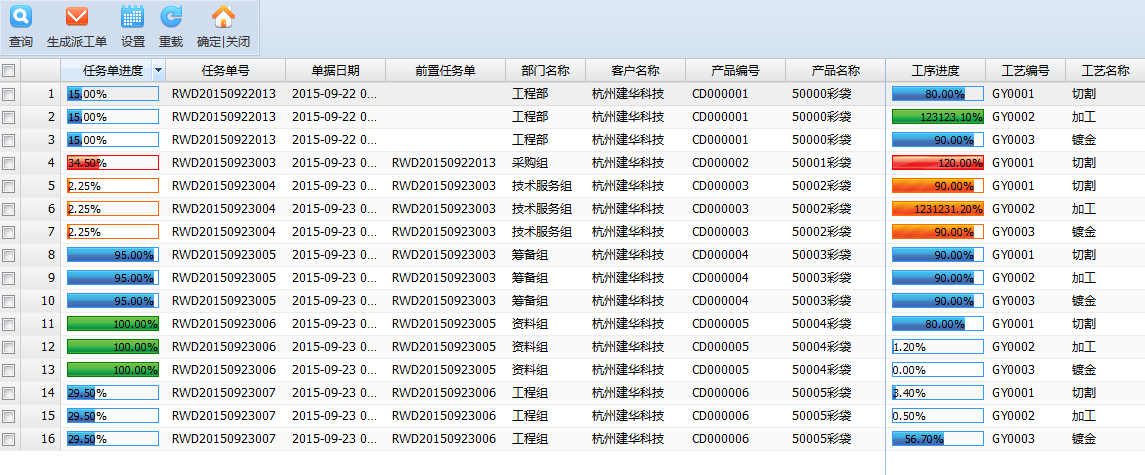Click the 重載 reload arrow icon
Viewport: 1145px width, 475px height.
pyautogui.click(x=171, y=17)
